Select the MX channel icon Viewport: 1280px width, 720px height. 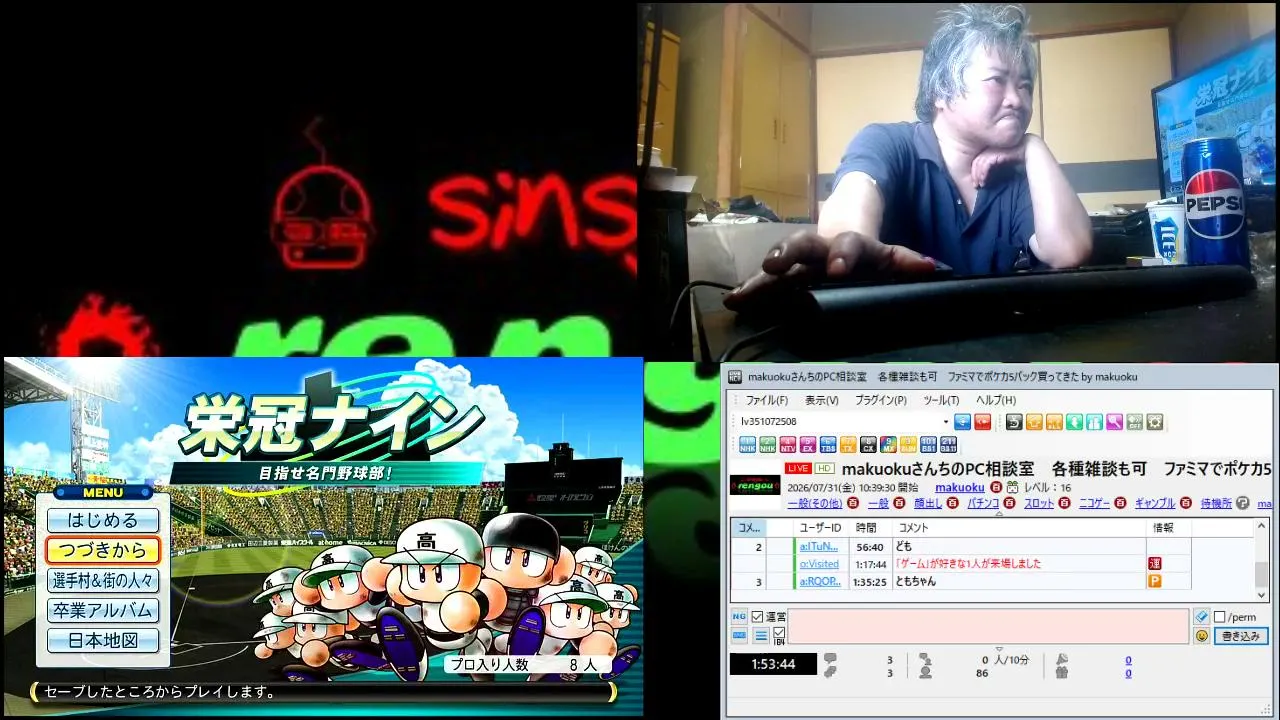click(x=888, y=445)
